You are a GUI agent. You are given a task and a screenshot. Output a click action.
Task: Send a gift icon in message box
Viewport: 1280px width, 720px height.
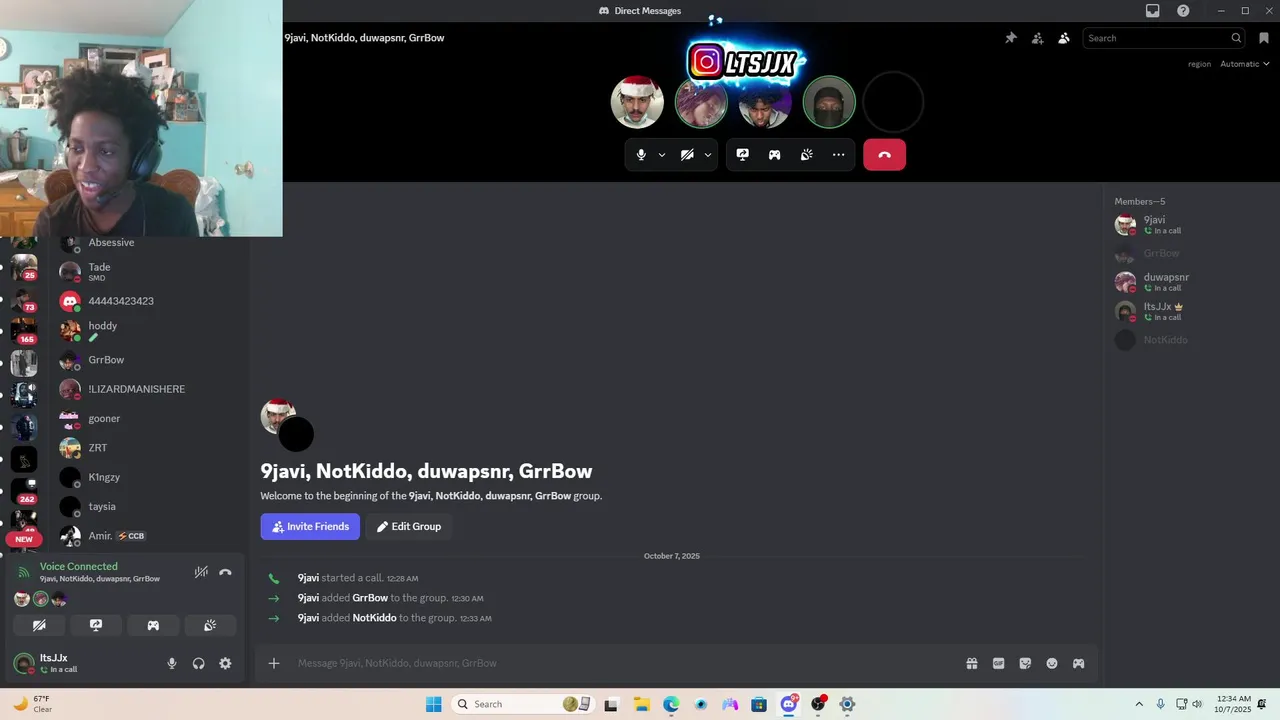(x=972, y=663)
